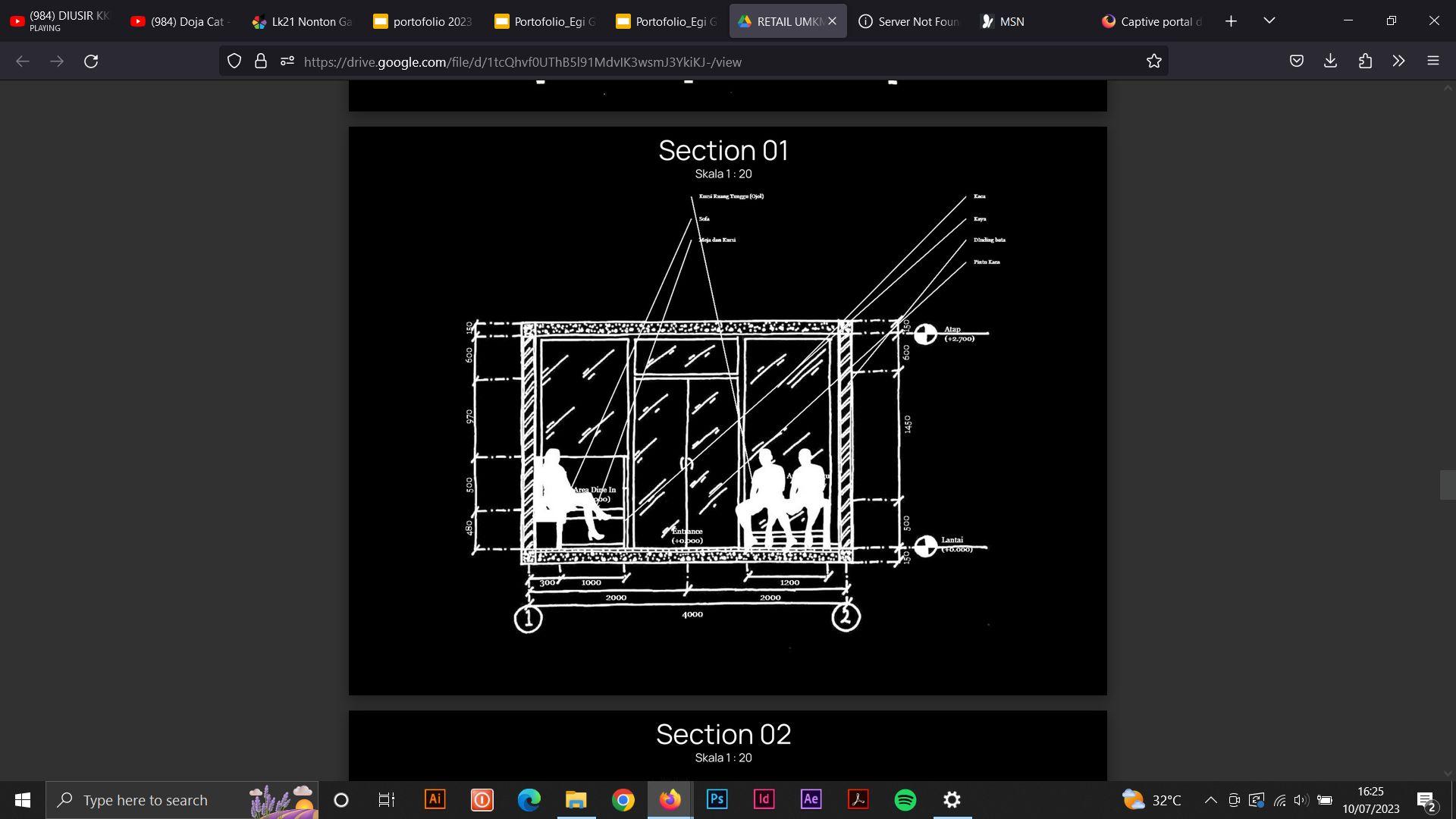Open Spotify from the taskbar
This screenshot has height=819, width=1456.
point(905,800)
